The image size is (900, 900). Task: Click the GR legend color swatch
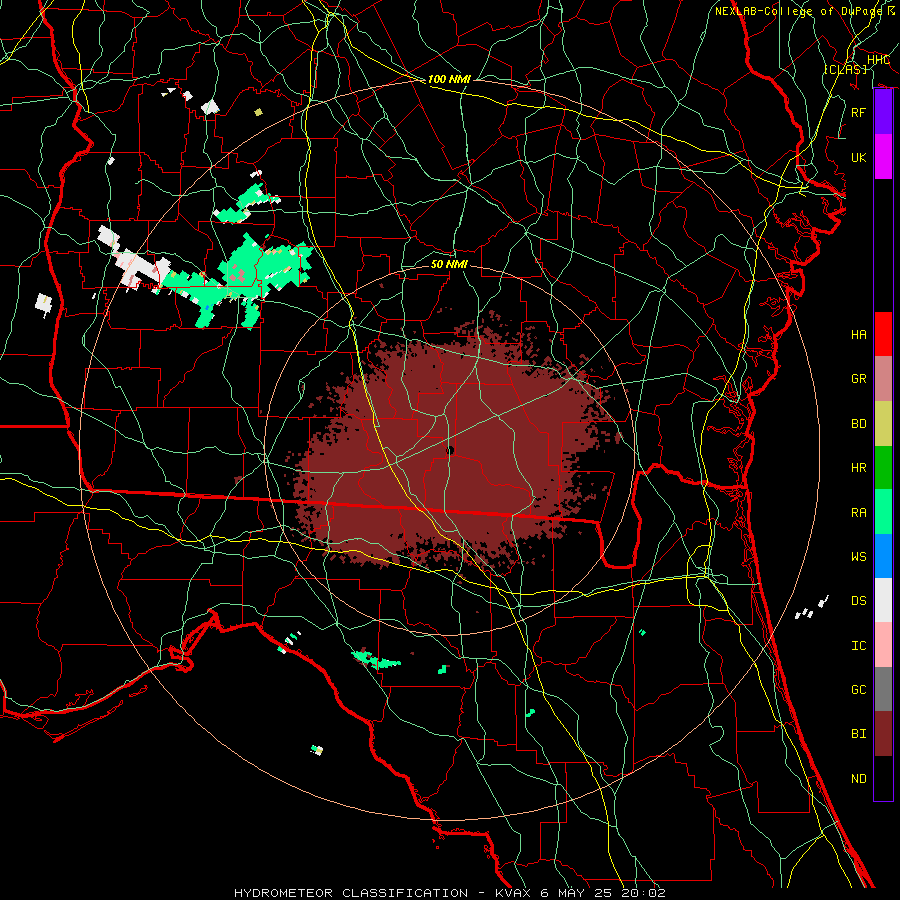point(883,379)
